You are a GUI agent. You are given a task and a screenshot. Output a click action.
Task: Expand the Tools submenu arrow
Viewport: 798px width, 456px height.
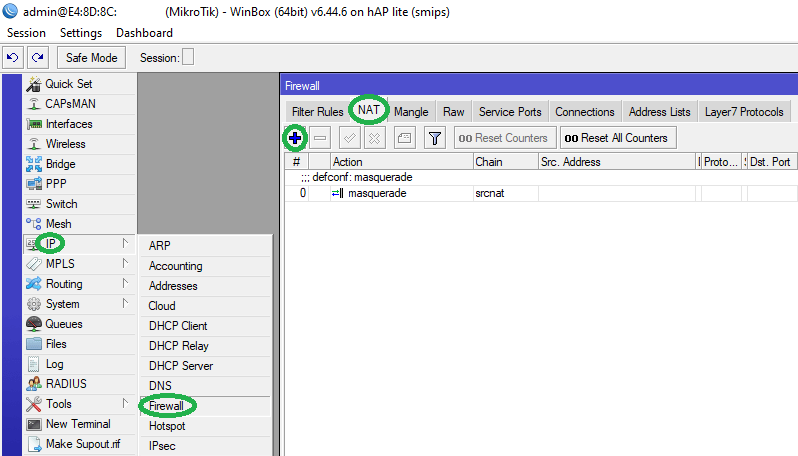point(125,403)
